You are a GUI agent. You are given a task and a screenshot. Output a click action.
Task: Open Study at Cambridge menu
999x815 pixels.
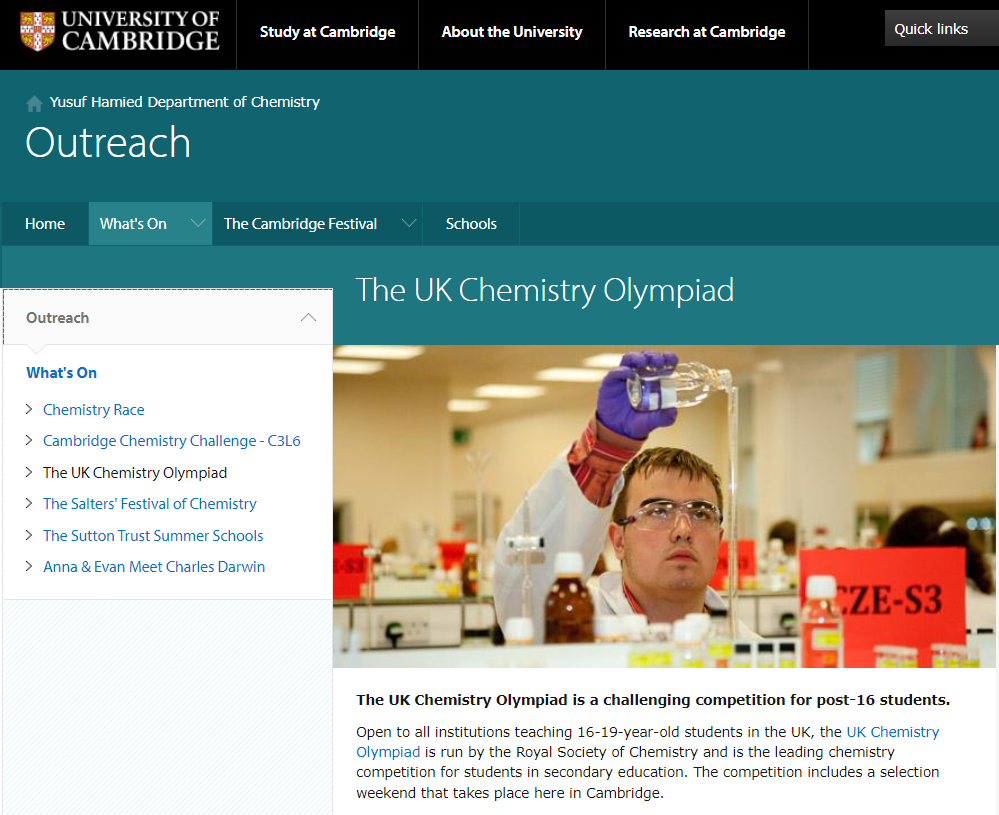pos(327,32)
